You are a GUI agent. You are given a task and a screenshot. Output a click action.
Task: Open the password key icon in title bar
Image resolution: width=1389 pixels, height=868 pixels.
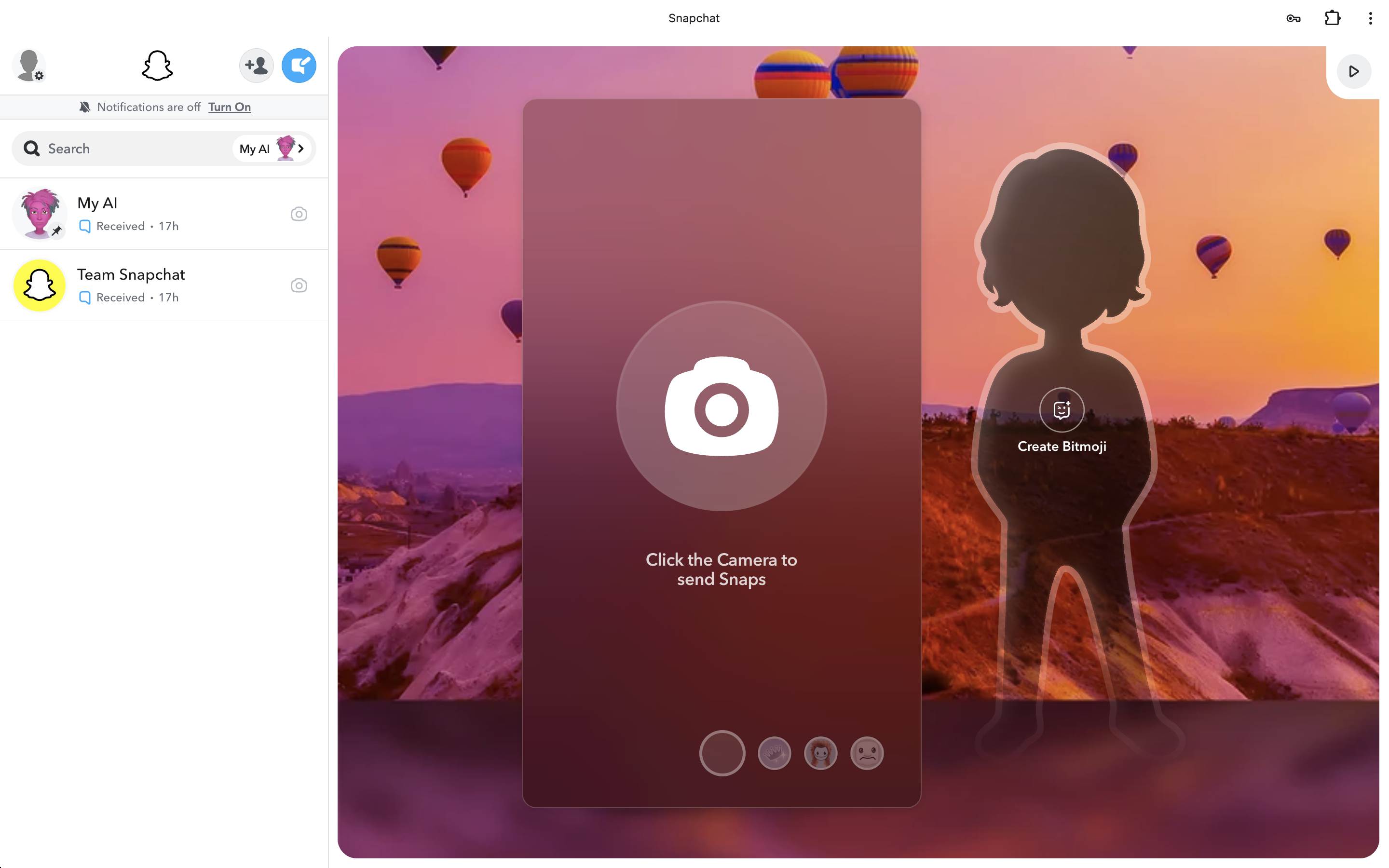(1293, 18)
